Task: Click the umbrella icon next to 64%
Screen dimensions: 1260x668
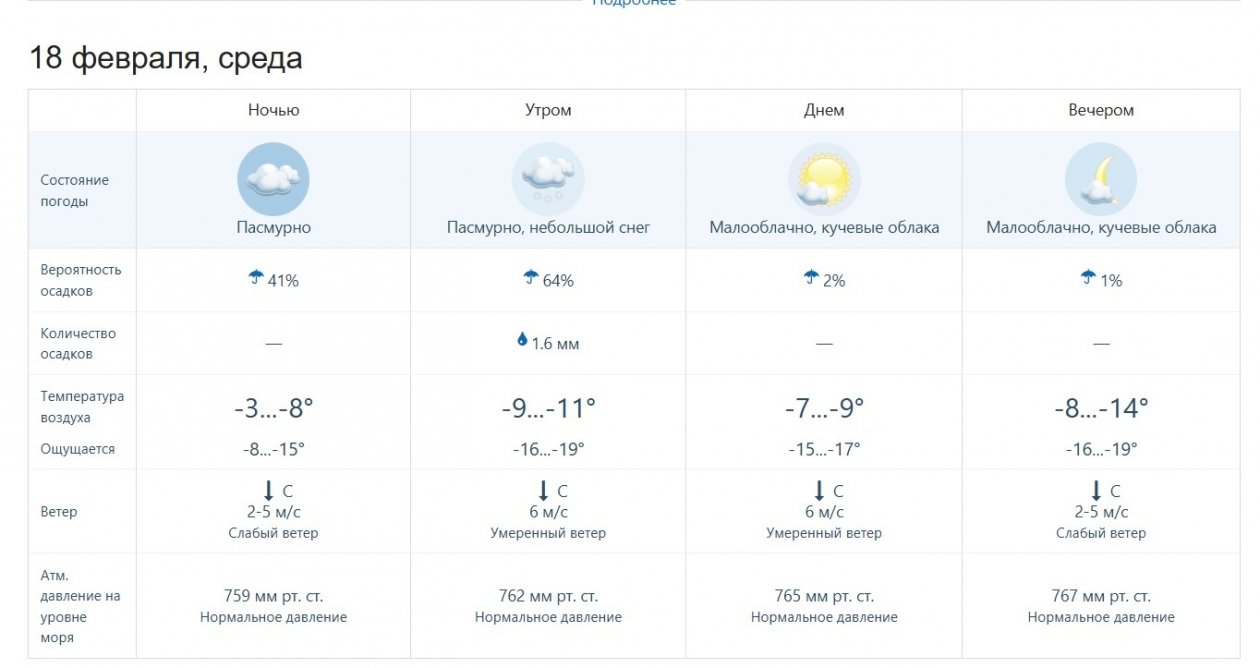Action: 531,278
